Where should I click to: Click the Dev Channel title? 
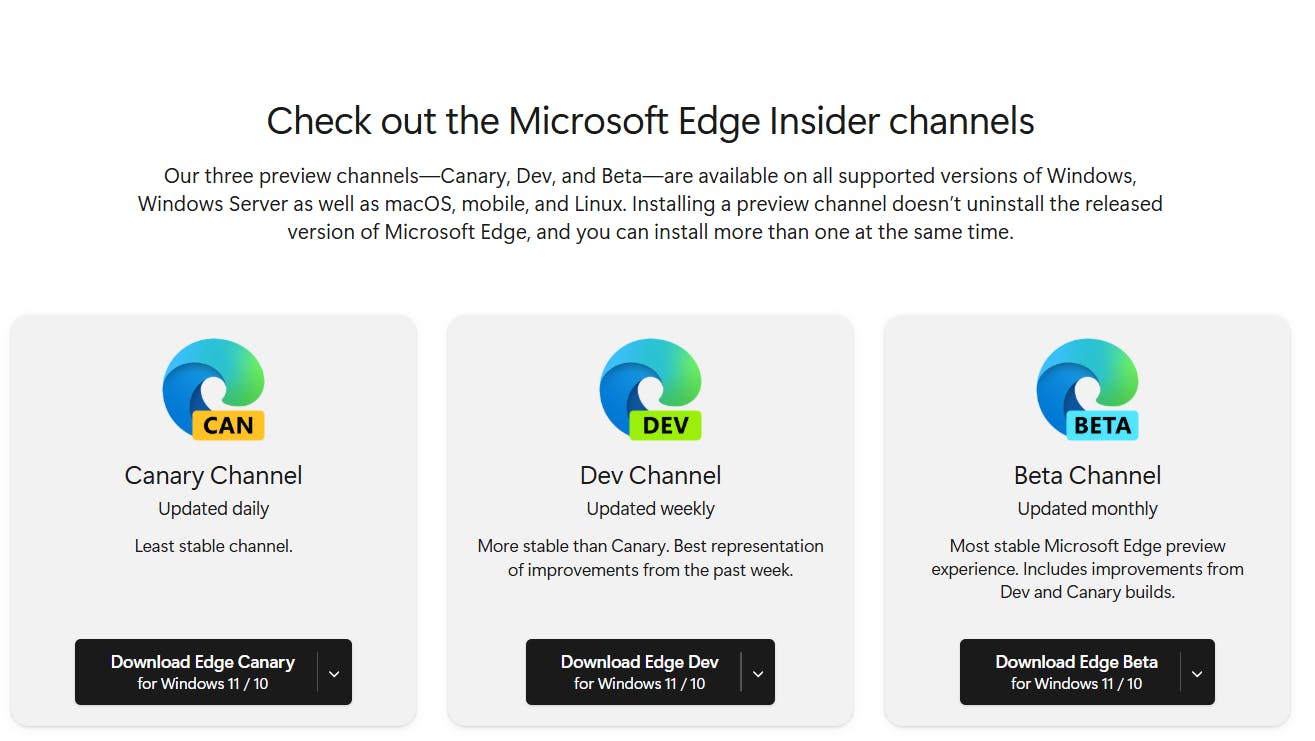tap(650, 475)
